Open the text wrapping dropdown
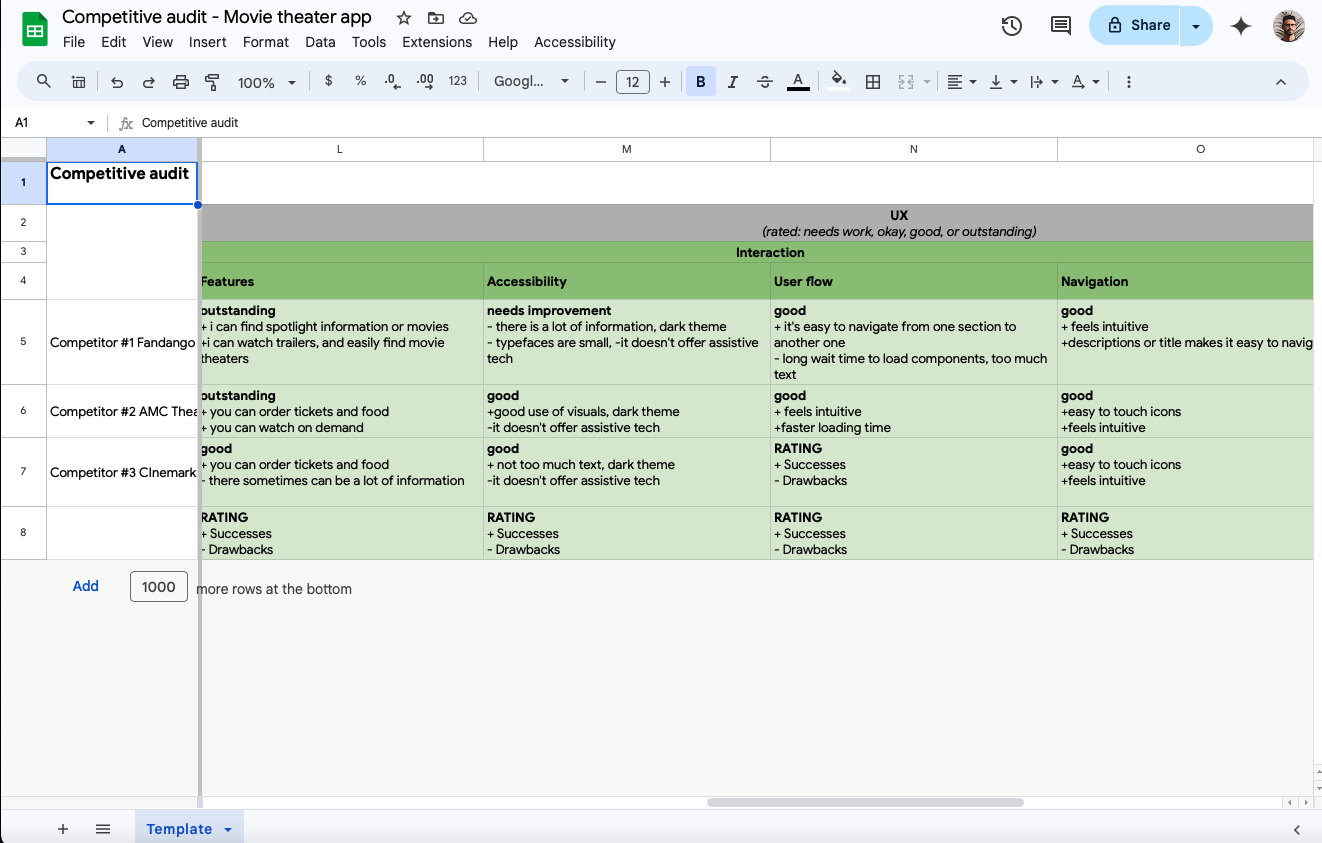 coord(1043,82)
